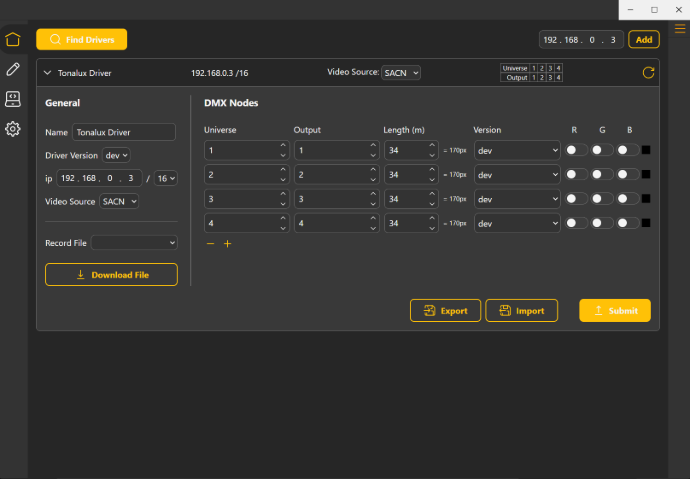
Task: Toggle G switch on universe 1 row
Action: [x=602, y=150]
